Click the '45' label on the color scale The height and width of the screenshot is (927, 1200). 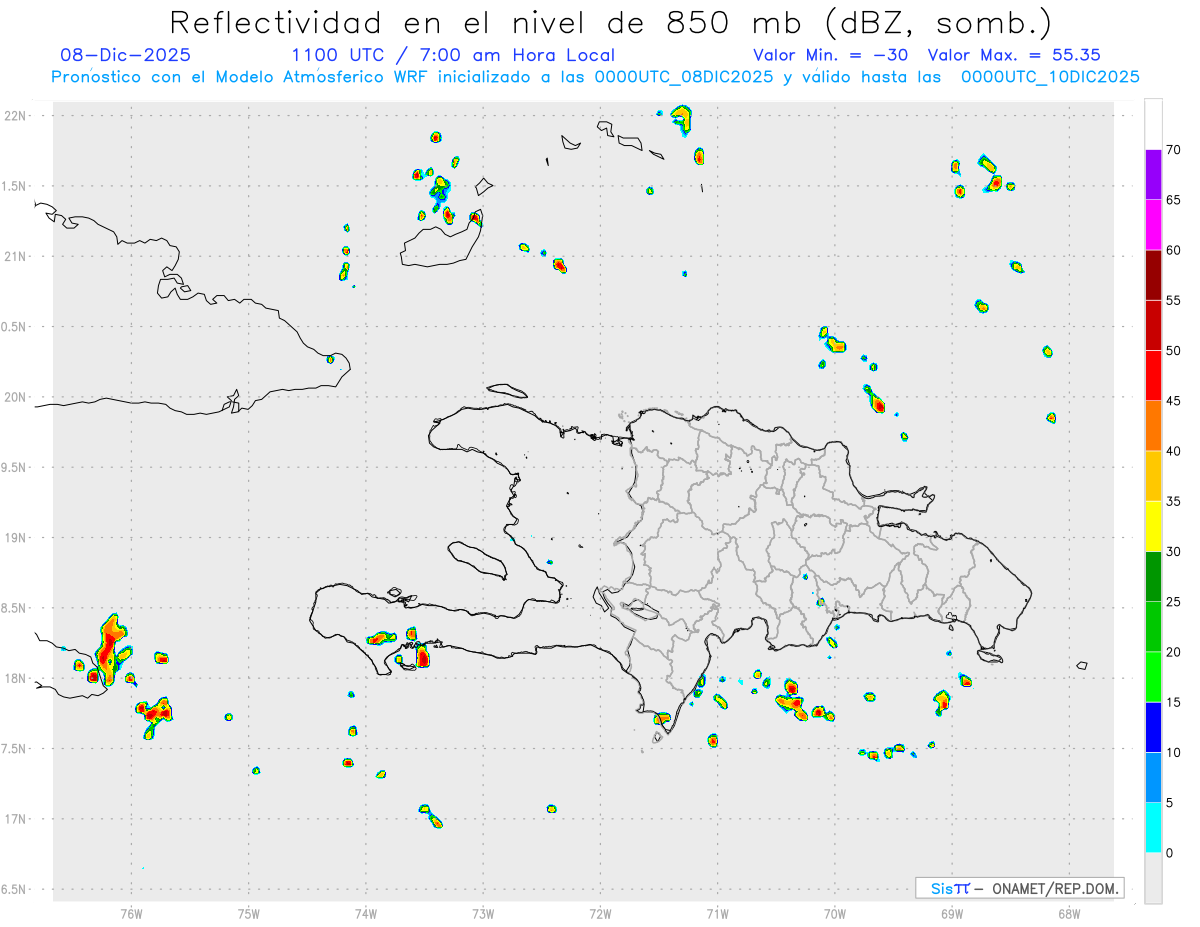tap(1173, 401)
